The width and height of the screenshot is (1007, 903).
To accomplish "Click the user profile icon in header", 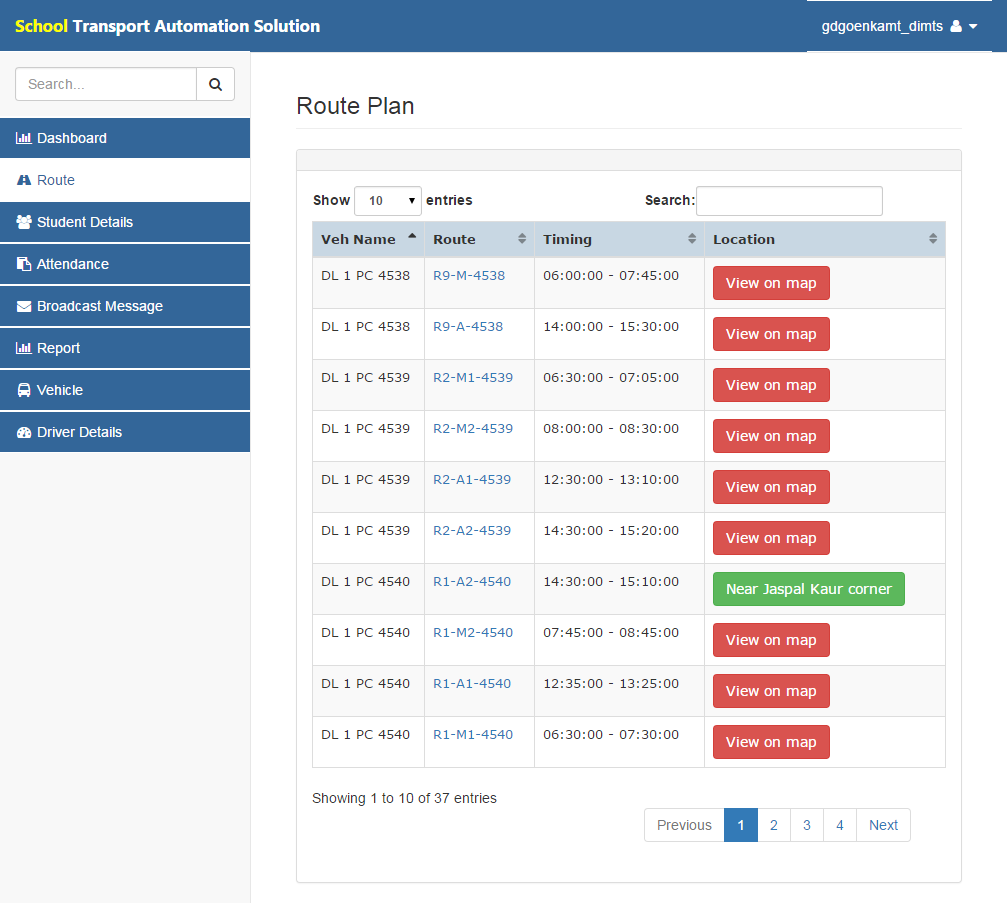I will [x=956, y=26].
